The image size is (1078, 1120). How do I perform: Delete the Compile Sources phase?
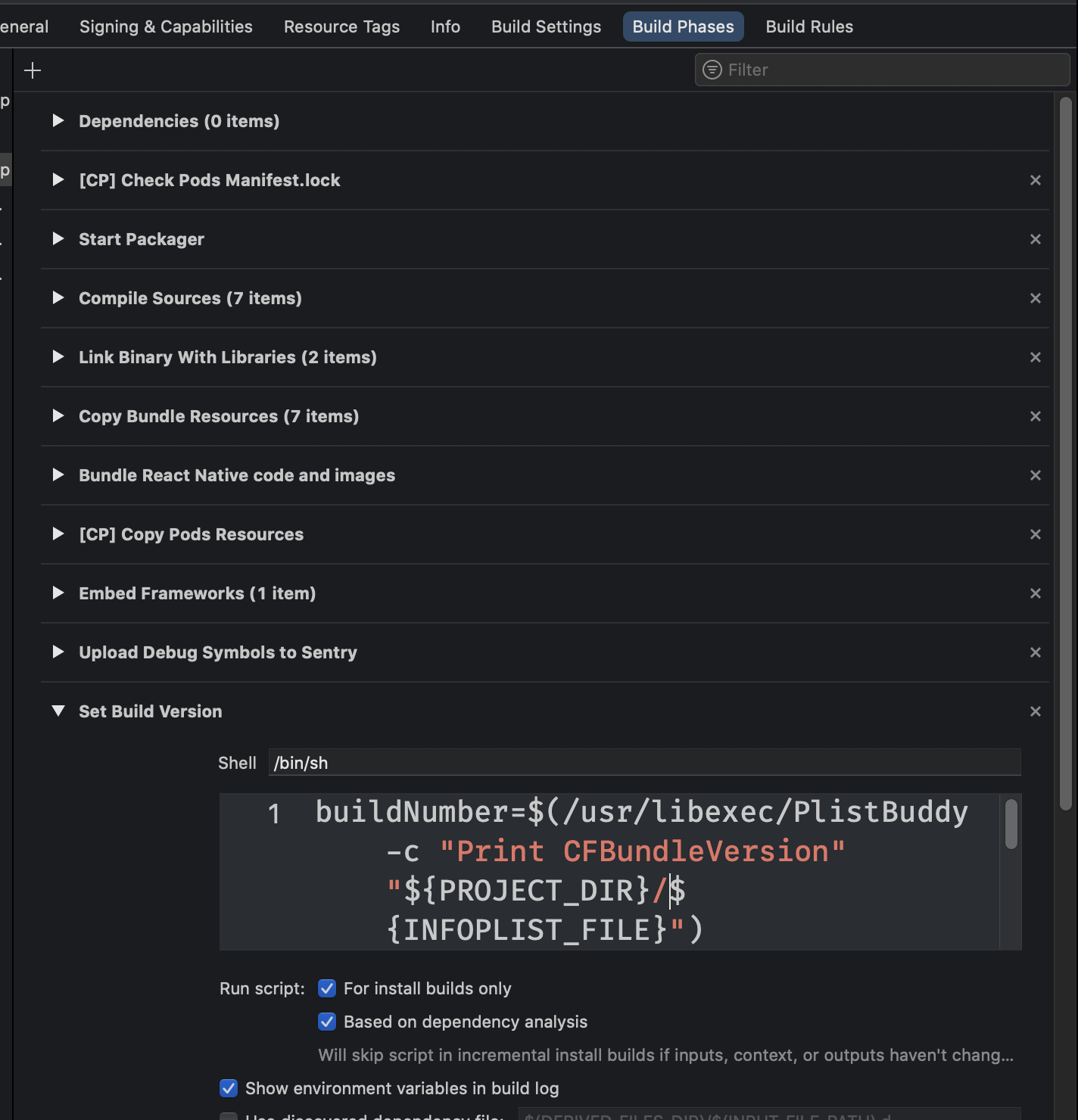(x=1036, y=298)
